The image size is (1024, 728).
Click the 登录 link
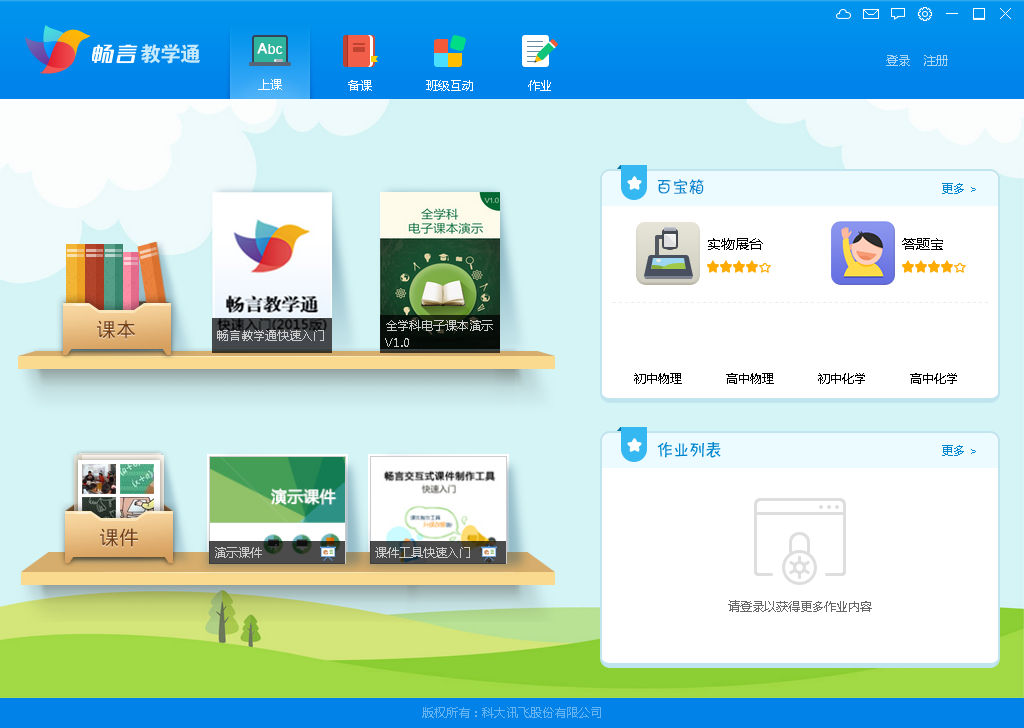click(897, 61)
